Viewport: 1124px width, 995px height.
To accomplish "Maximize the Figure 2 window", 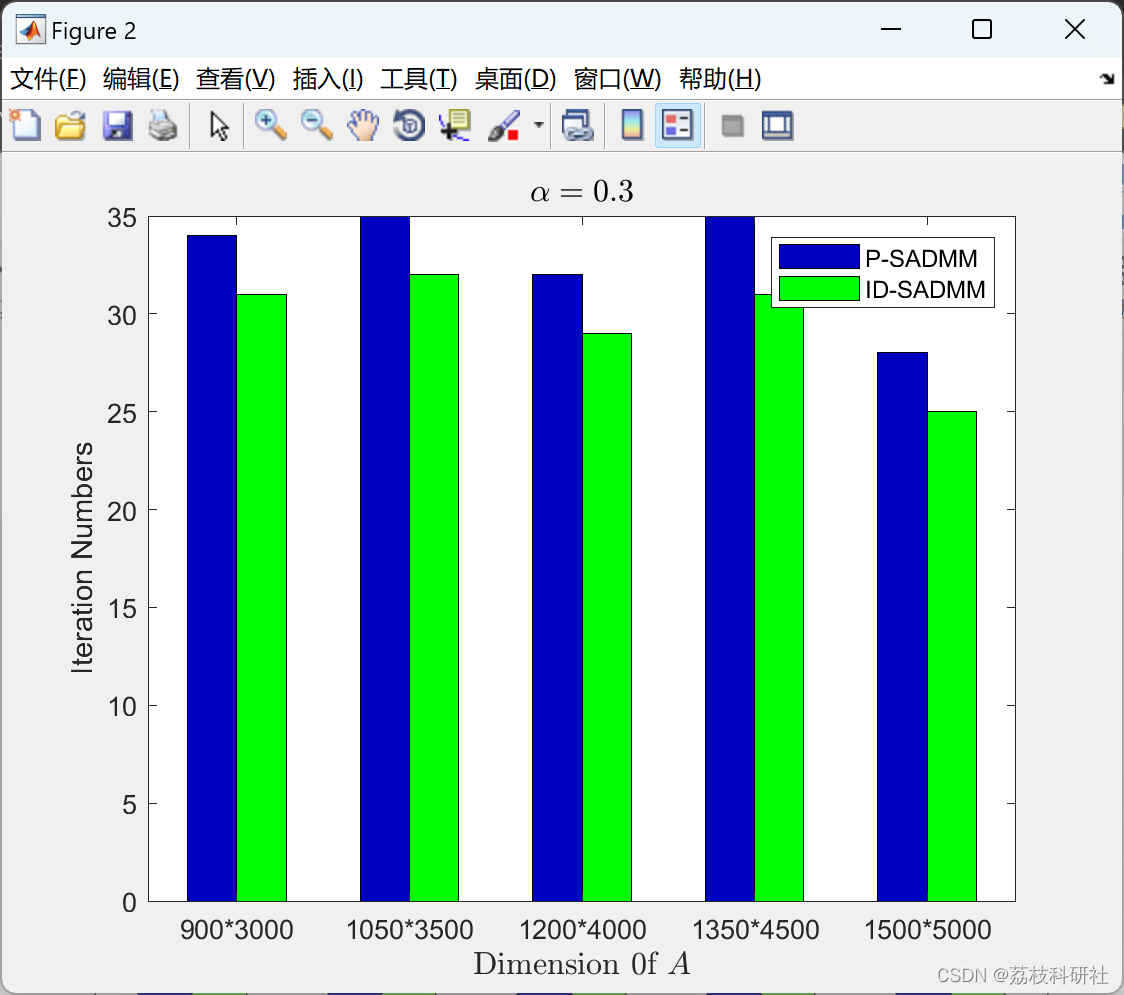I will 982,29.
